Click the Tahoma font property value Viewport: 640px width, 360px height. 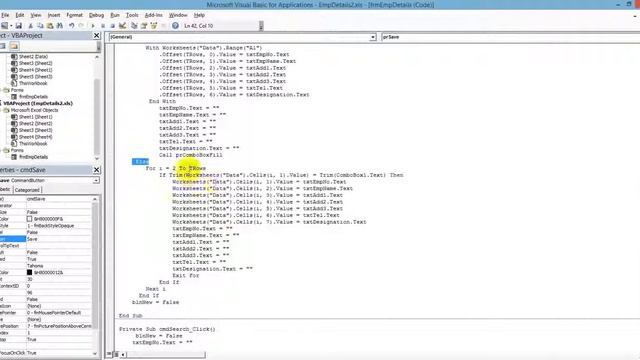[x=59, y=266]
